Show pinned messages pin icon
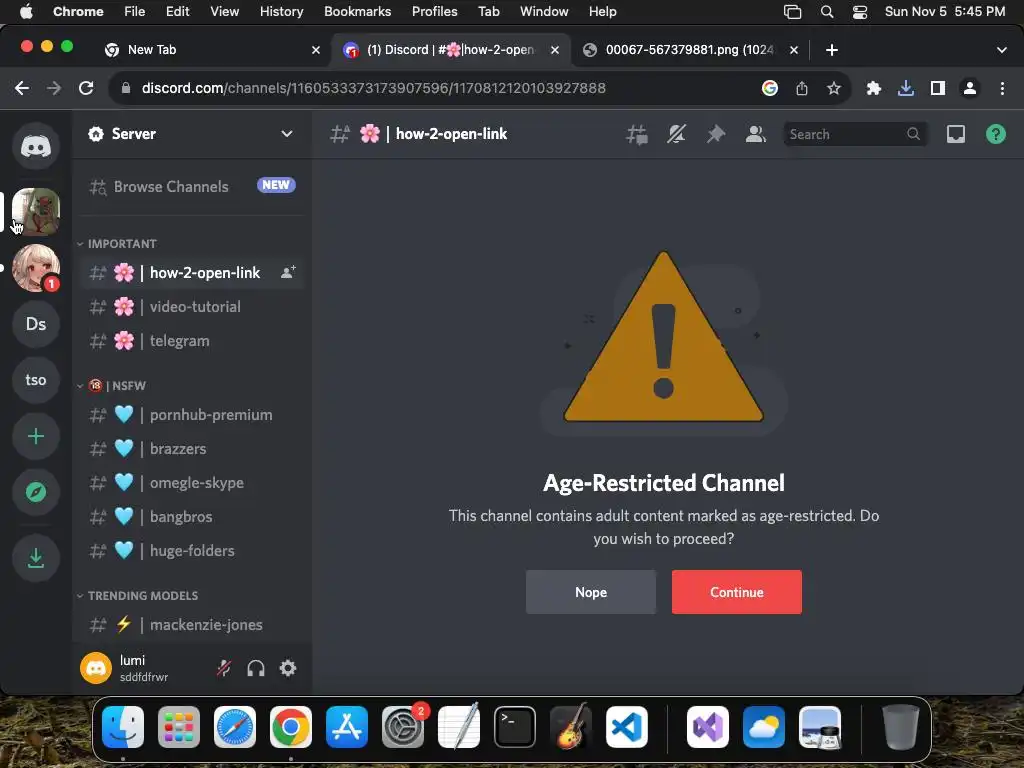Screen dimensions: 1024x768 (716, 135)
